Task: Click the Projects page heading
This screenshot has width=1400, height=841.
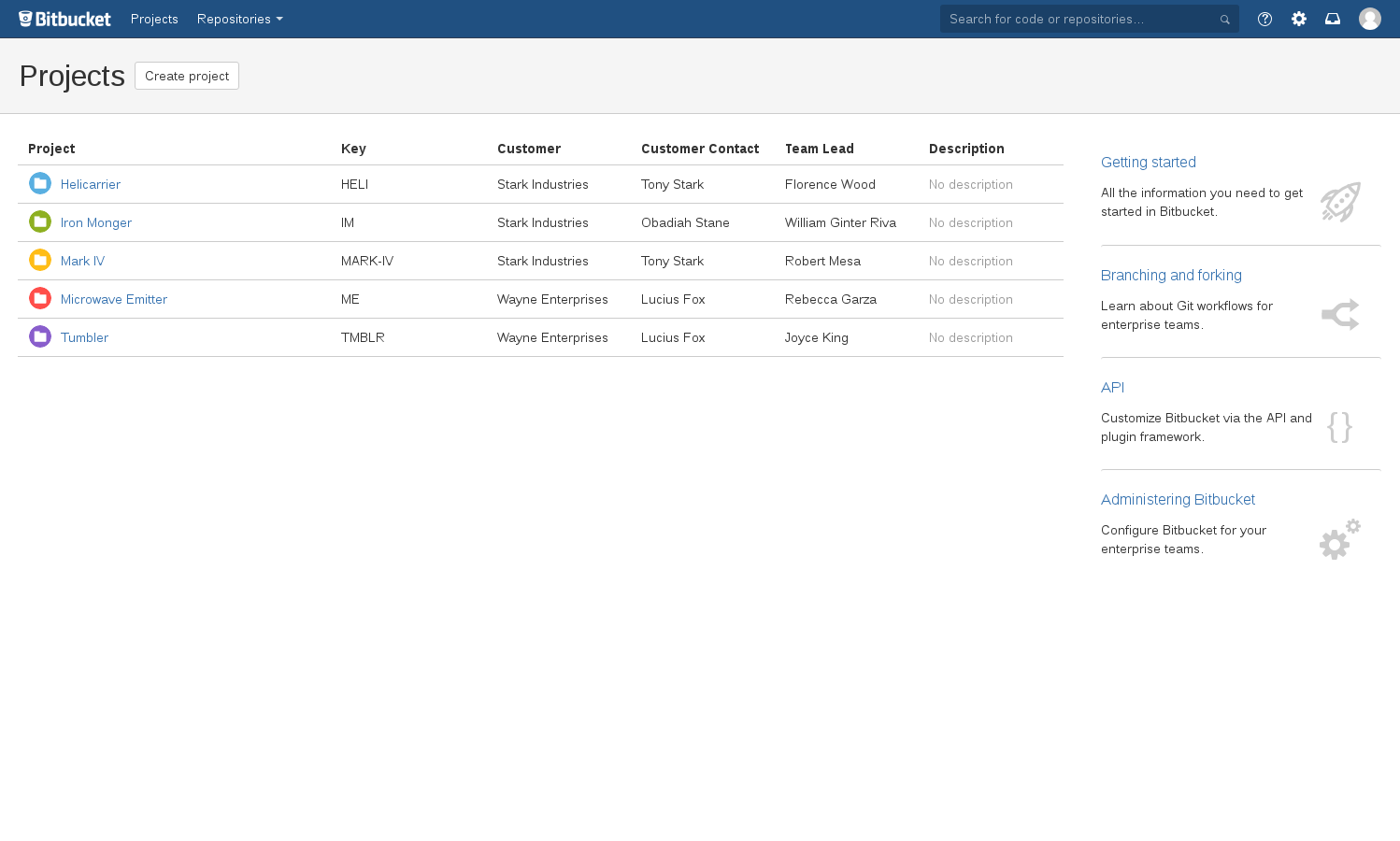Action: click(72, 76)
